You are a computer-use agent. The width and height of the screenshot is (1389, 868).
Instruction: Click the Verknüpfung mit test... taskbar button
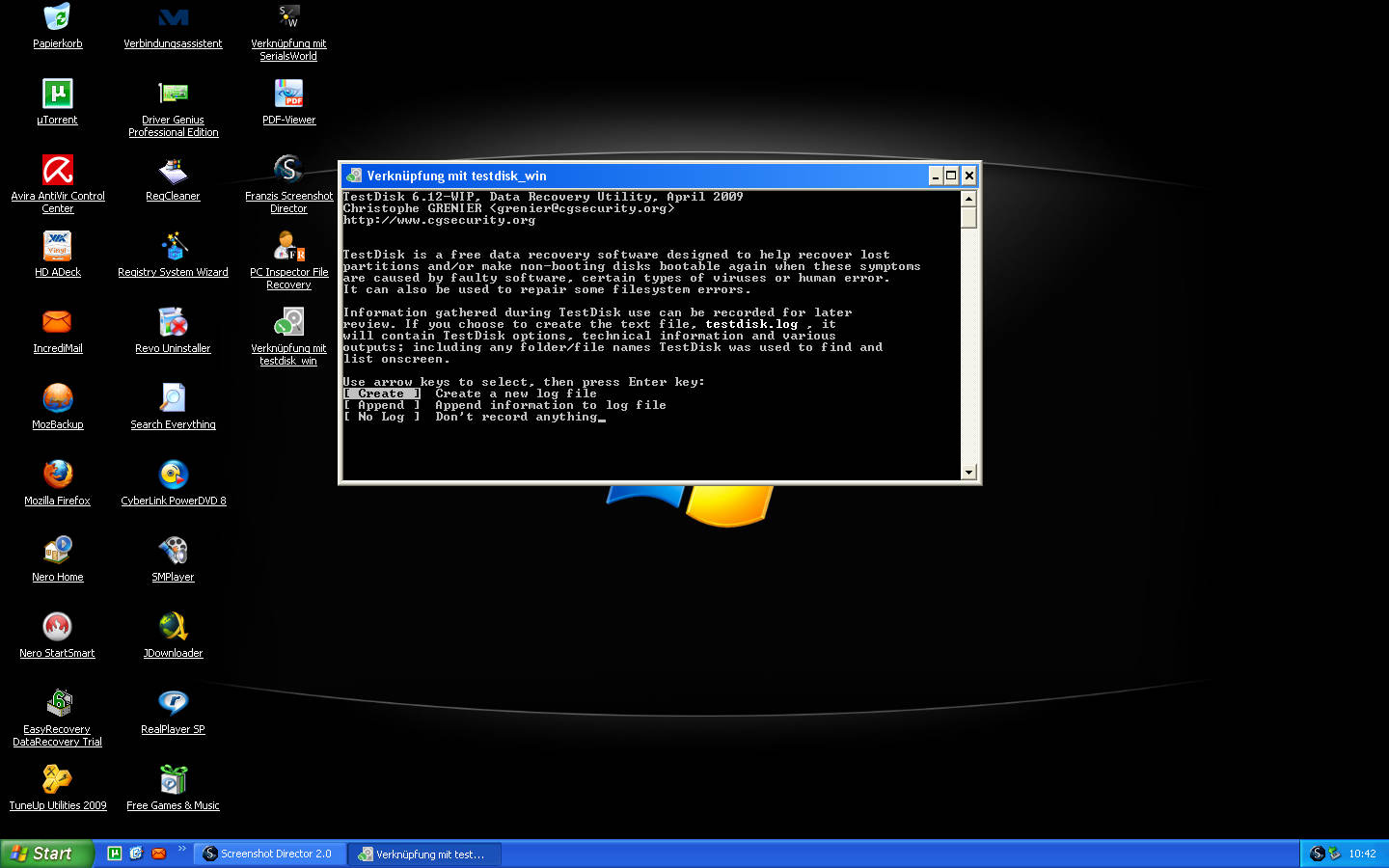point(424,854)
